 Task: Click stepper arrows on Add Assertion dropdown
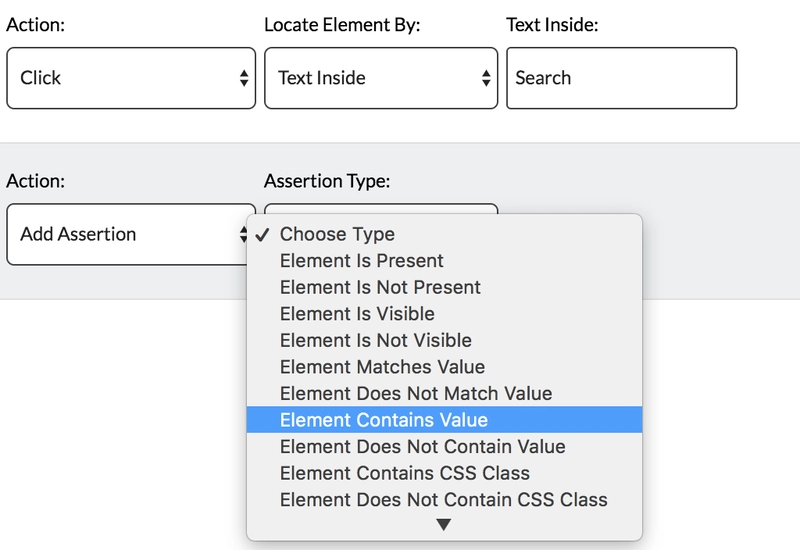243,234
